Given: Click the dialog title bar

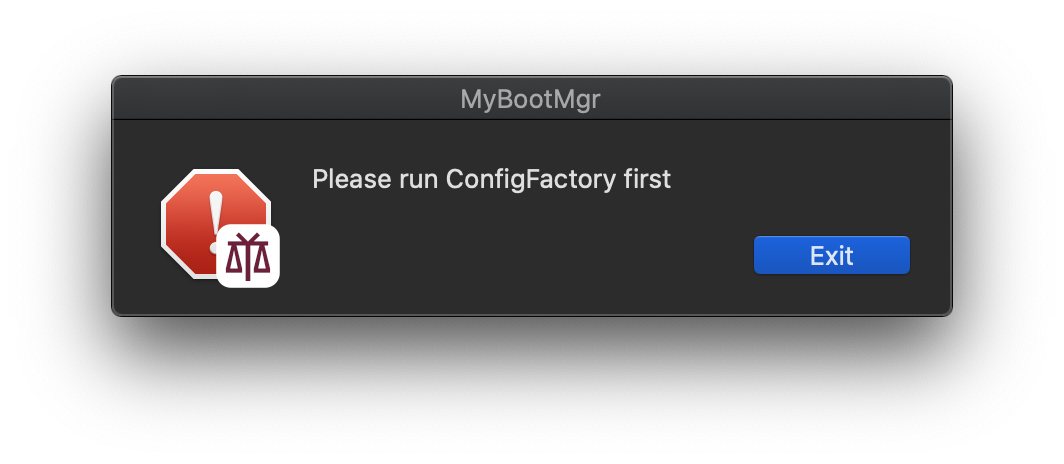Looking at the screenshot, I should [x=531, y=98].
